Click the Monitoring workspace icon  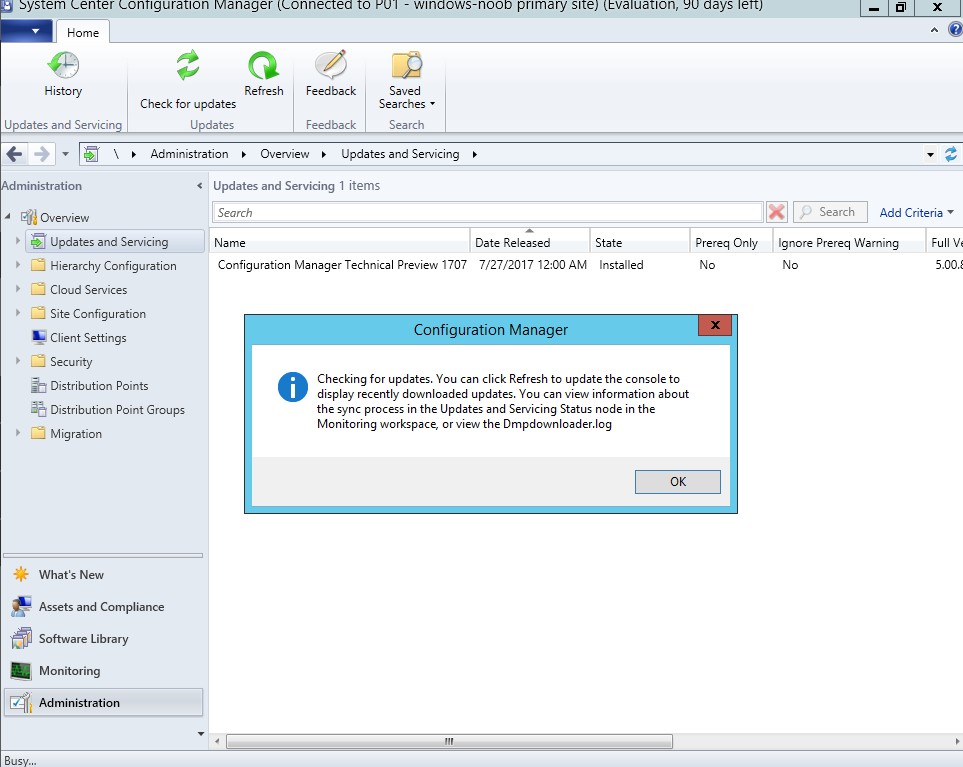pyautogui.click(x=21, y=671)
